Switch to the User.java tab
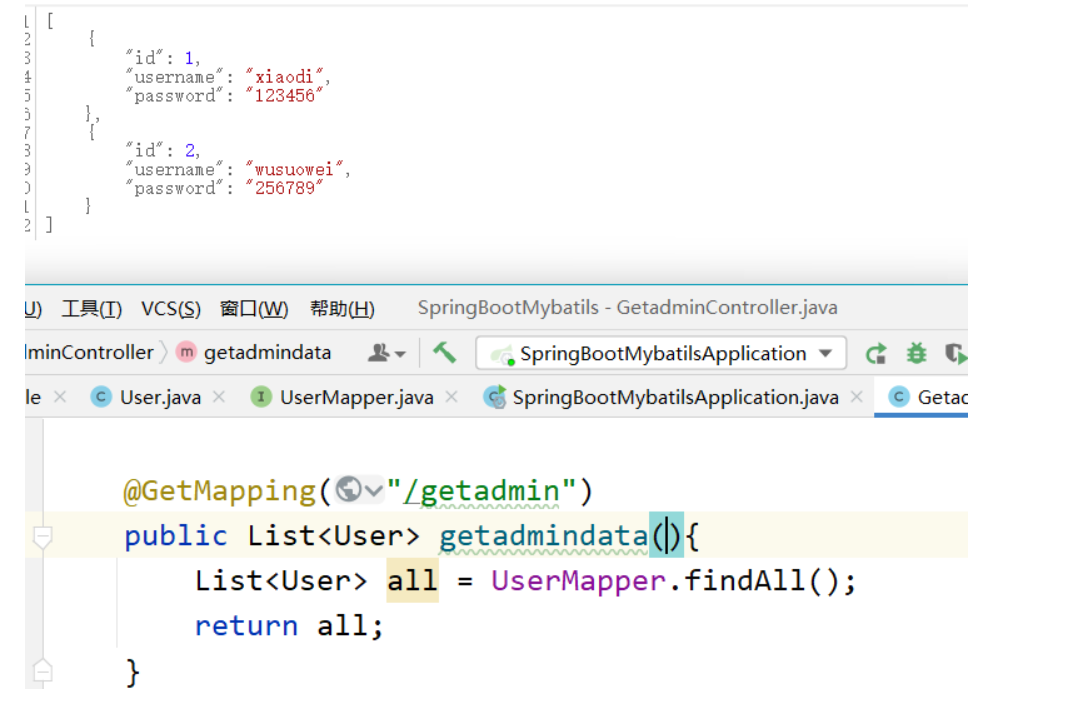 (x=159, y=397)
